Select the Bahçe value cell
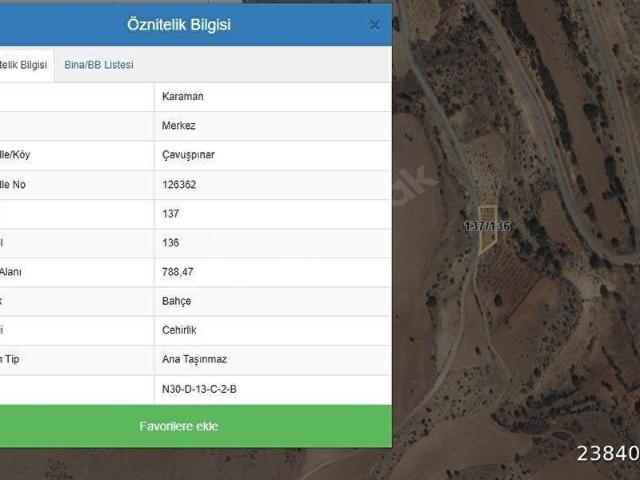The height and width of the screenshot is (480, 640). point(273,301)
